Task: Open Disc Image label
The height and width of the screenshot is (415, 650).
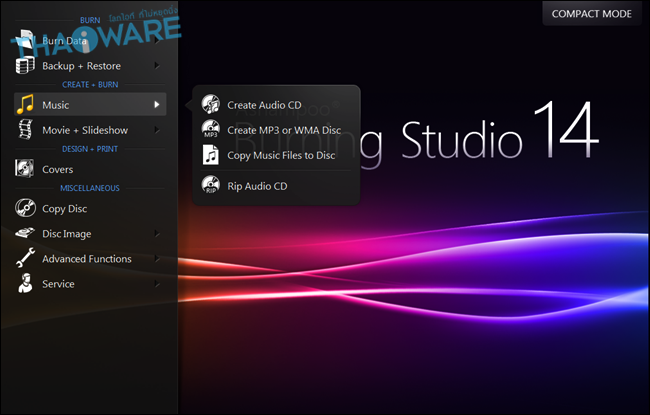Action: (67, 234)
